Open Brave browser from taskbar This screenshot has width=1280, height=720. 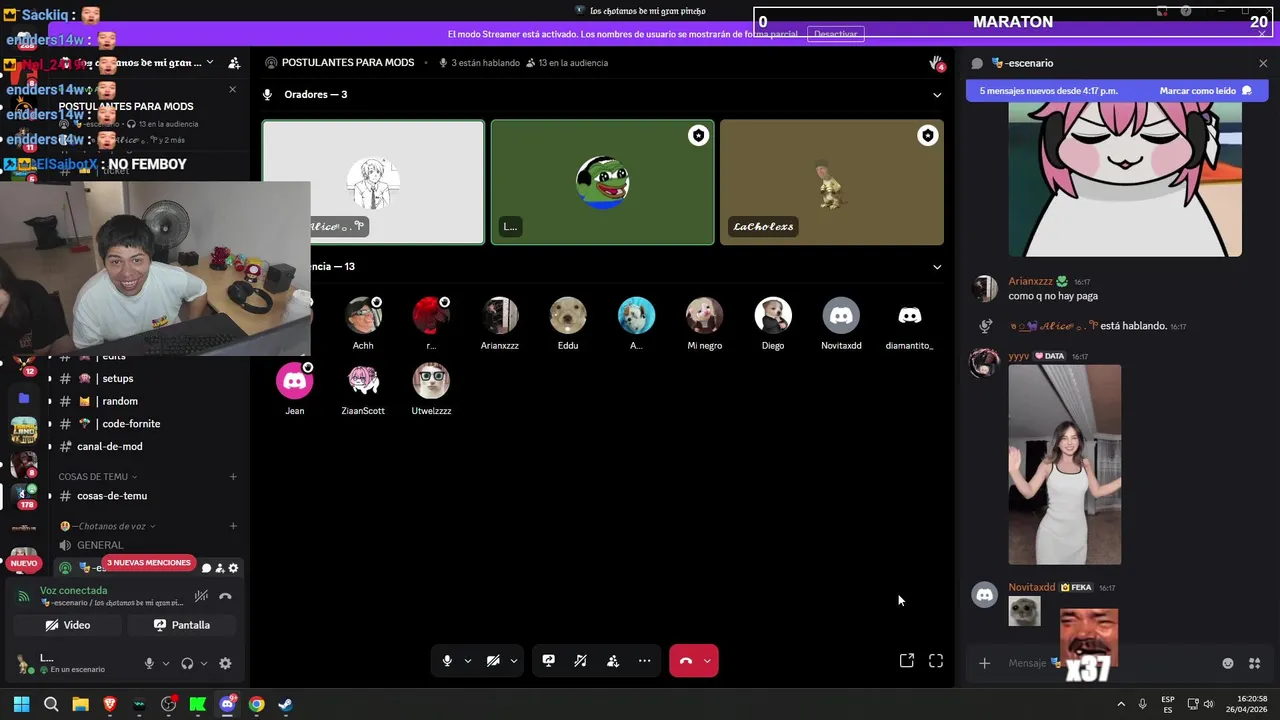tap(110, 704)
